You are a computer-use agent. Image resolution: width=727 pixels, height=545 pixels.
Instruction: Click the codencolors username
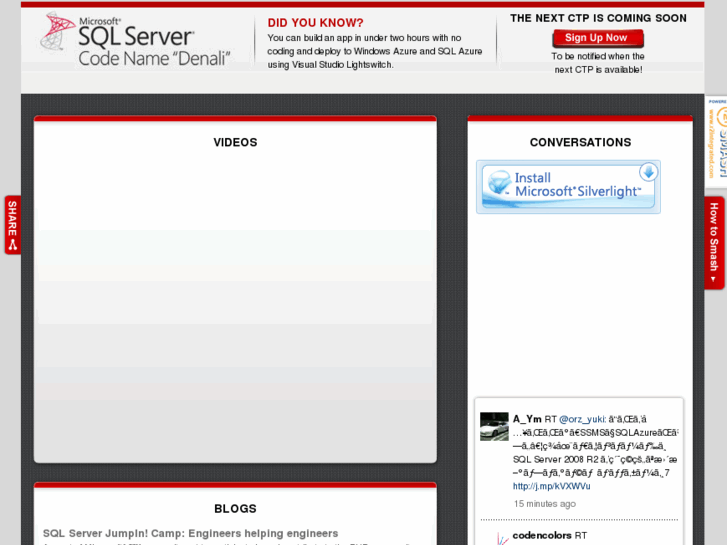[542, 535]
